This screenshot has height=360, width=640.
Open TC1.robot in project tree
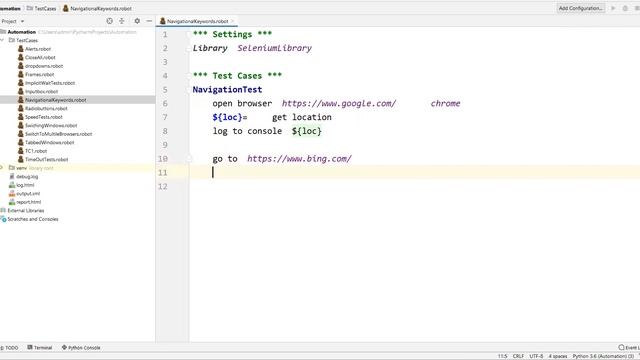pyautogui.click(x=36, y=151)
